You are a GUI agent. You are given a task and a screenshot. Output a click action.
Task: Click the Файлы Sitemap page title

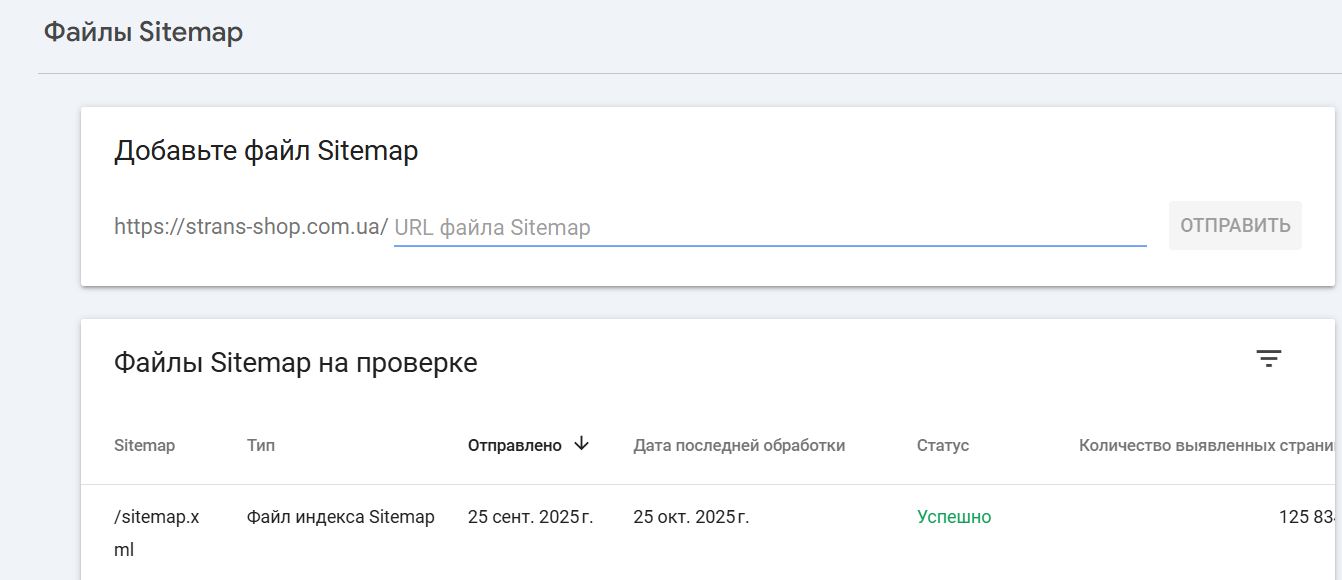tap(143, 32)
